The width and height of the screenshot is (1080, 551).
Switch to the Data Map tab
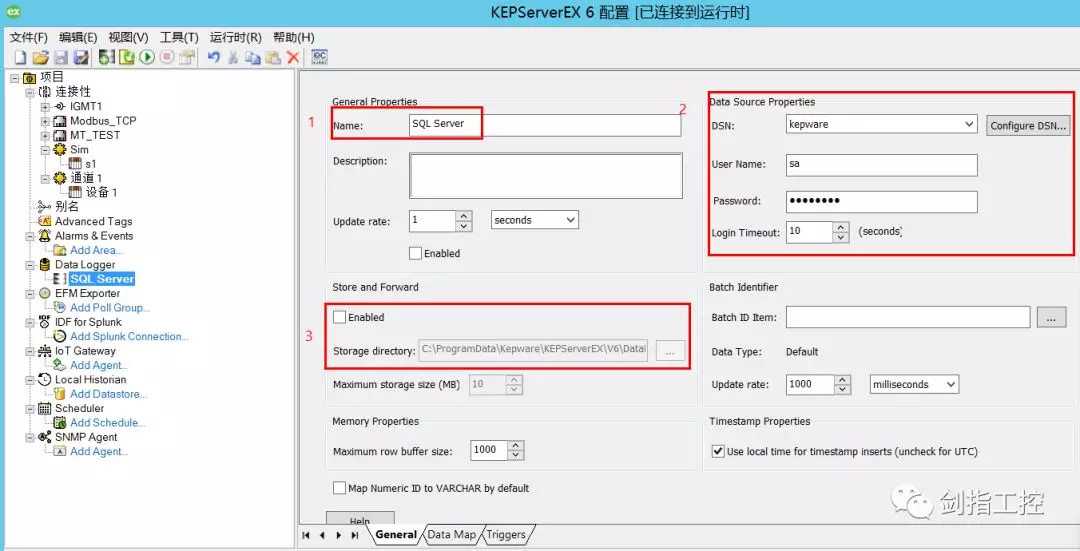point(451,535)
